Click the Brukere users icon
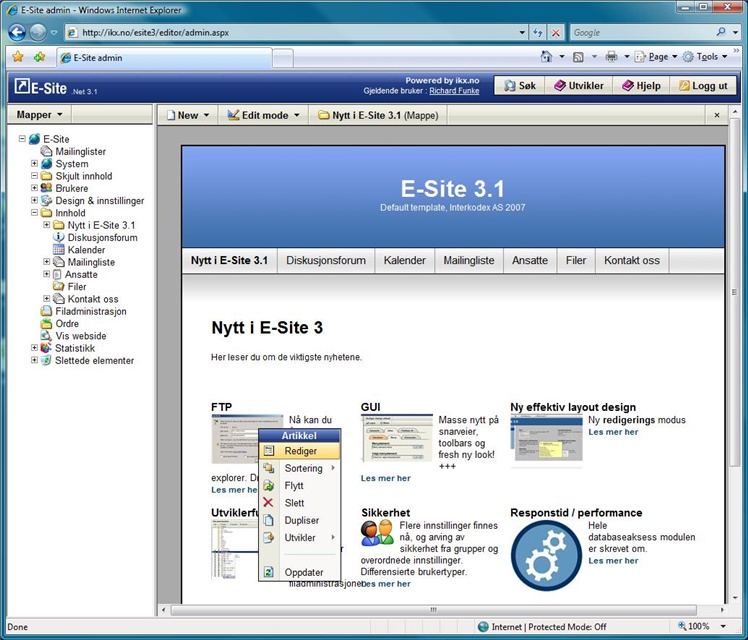Screen dimensions: 748x640 point(46,188)
